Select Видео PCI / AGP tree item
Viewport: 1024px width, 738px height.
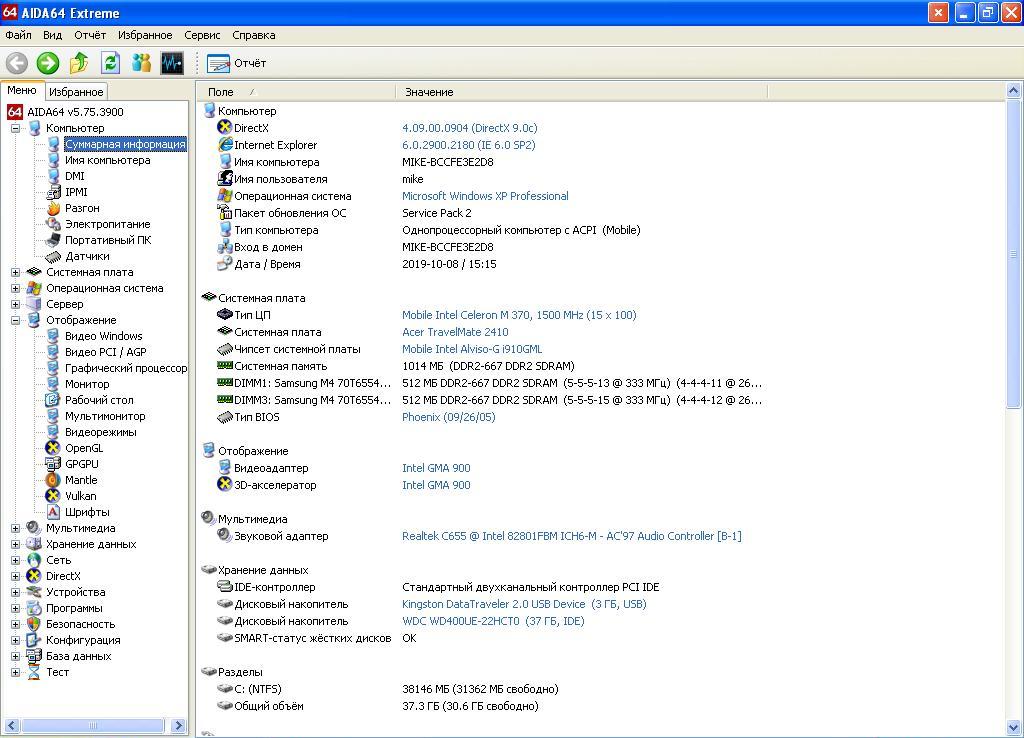[106, 352]
